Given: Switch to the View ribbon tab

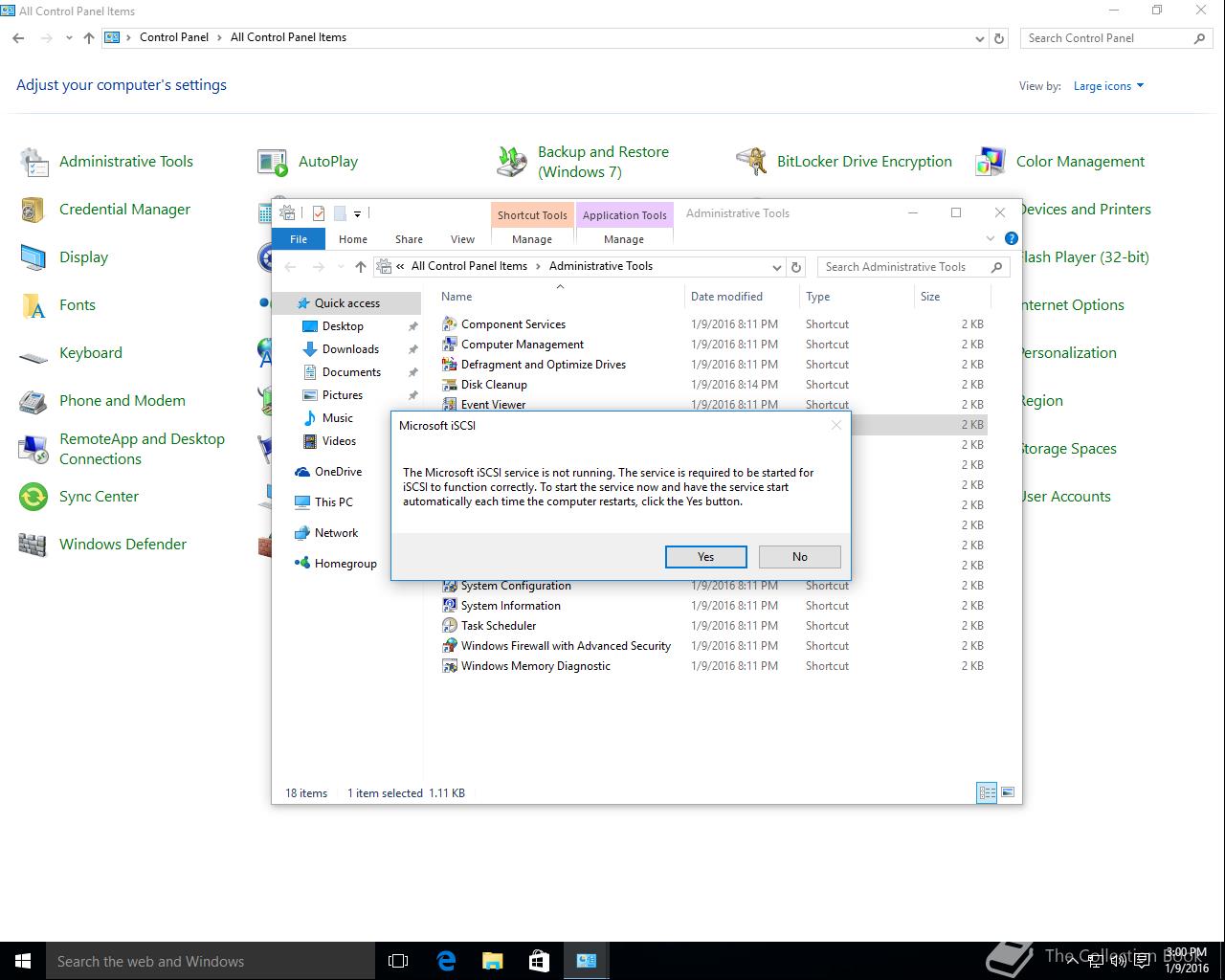Looking at the screenshot, I should tap(462, 239).
